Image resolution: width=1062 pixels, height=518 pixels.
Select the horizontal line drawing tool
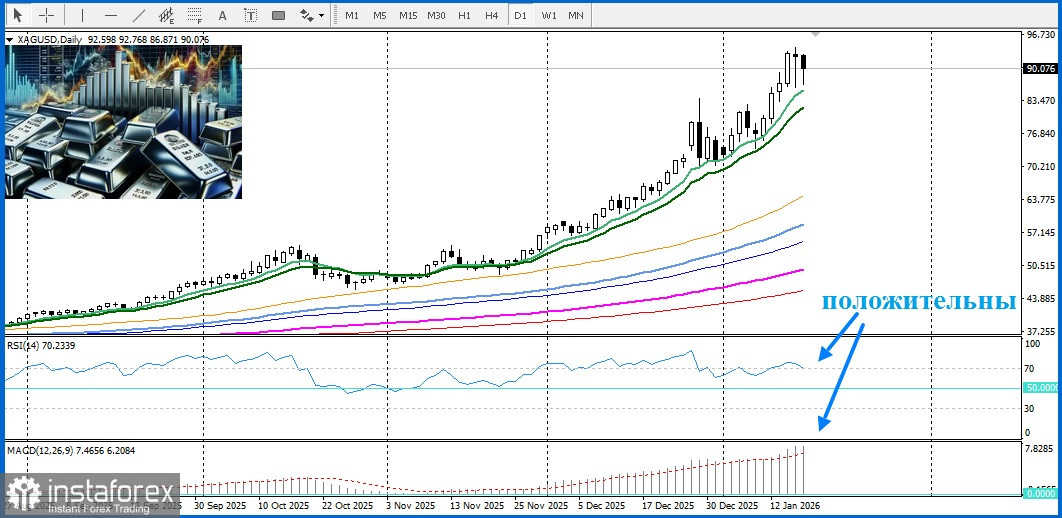pyautogui.click(x=110, y=16)
